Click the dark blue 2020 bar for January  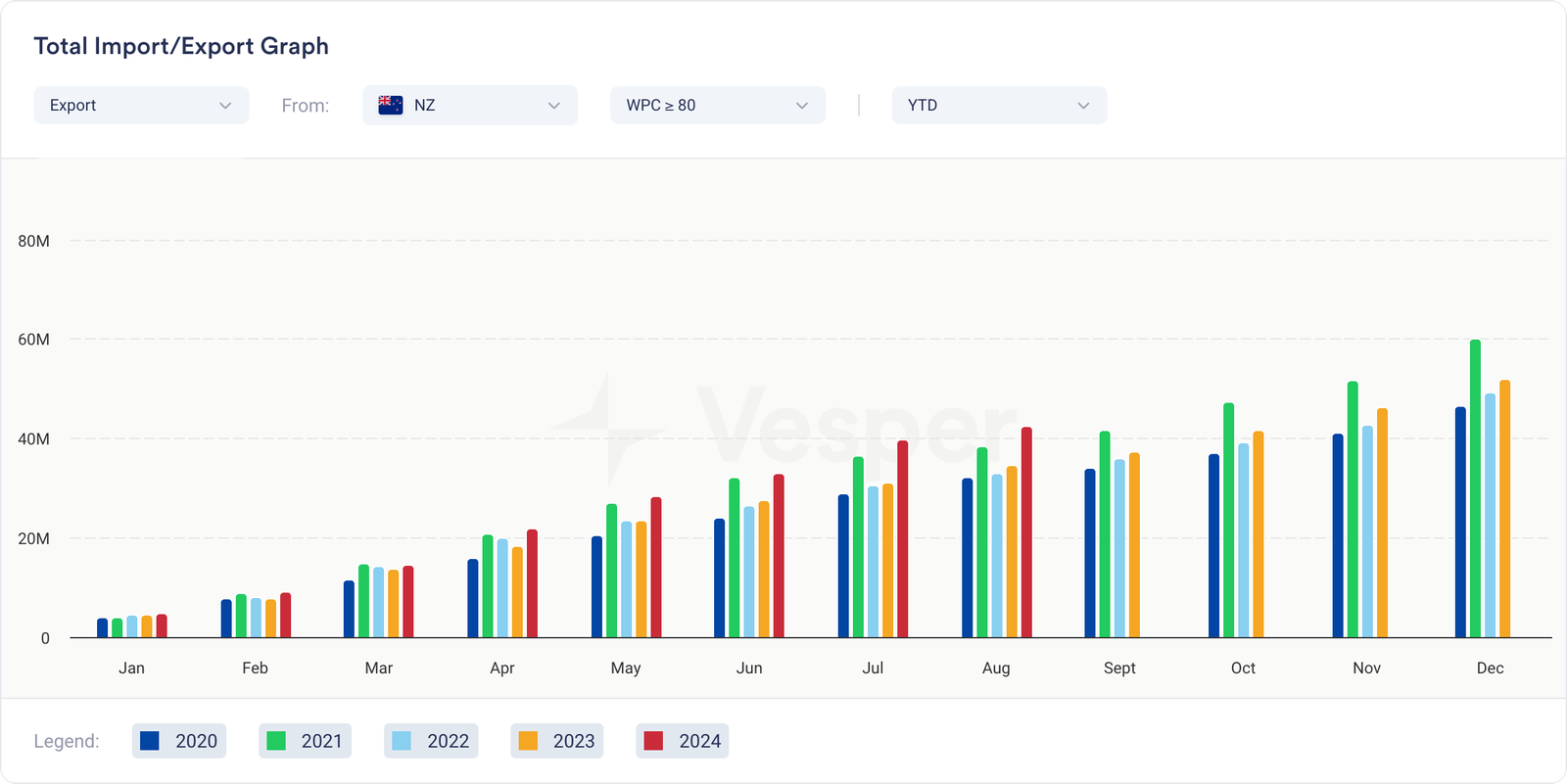pos(103,628)
